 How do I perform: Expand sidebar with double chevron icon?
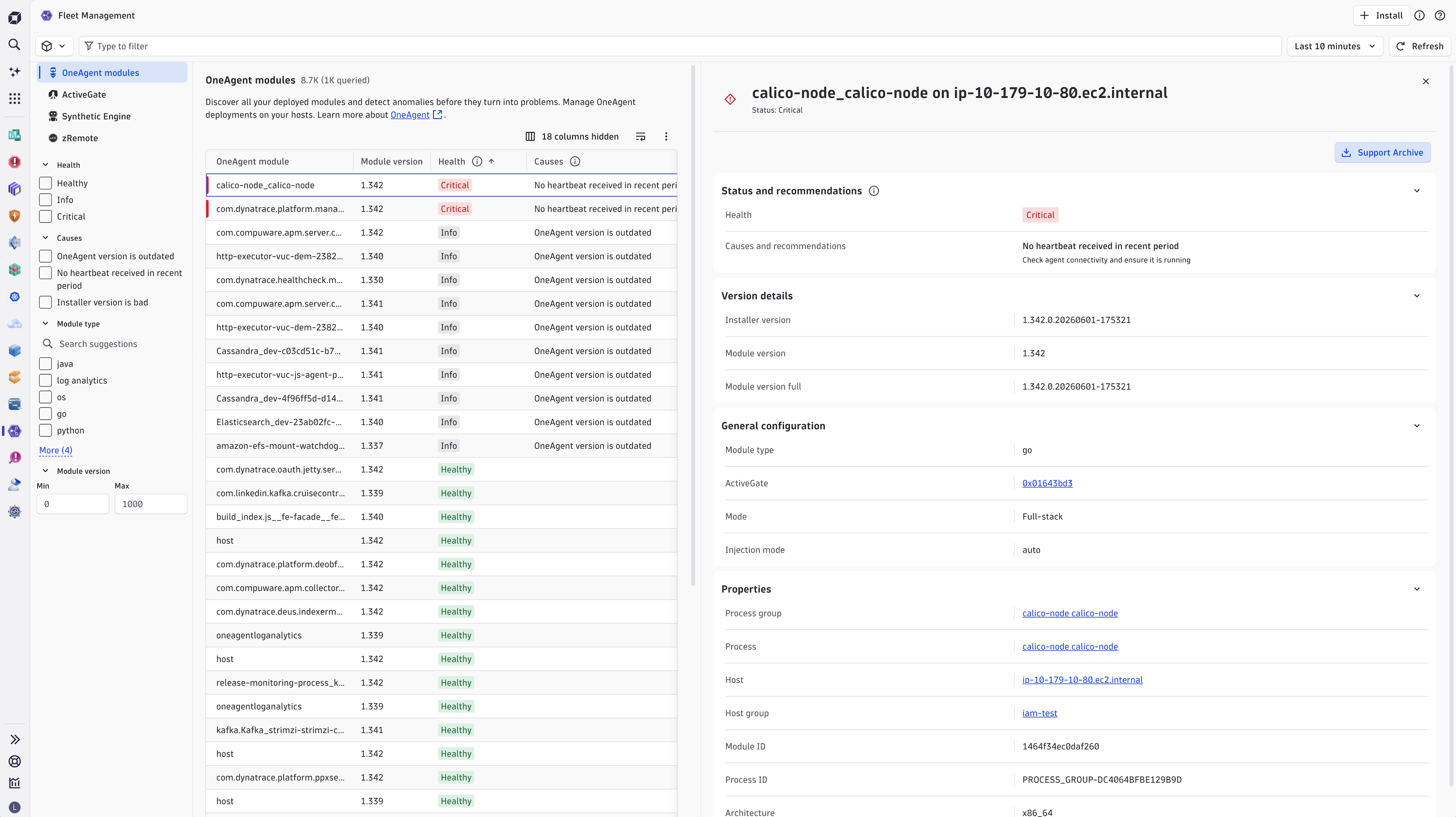(x=15, y=740)
